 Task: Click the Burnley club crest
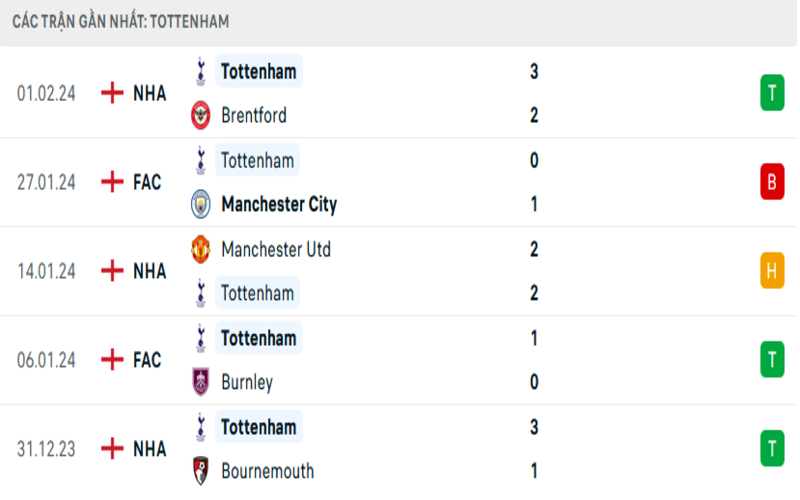(x=202, y=382)
